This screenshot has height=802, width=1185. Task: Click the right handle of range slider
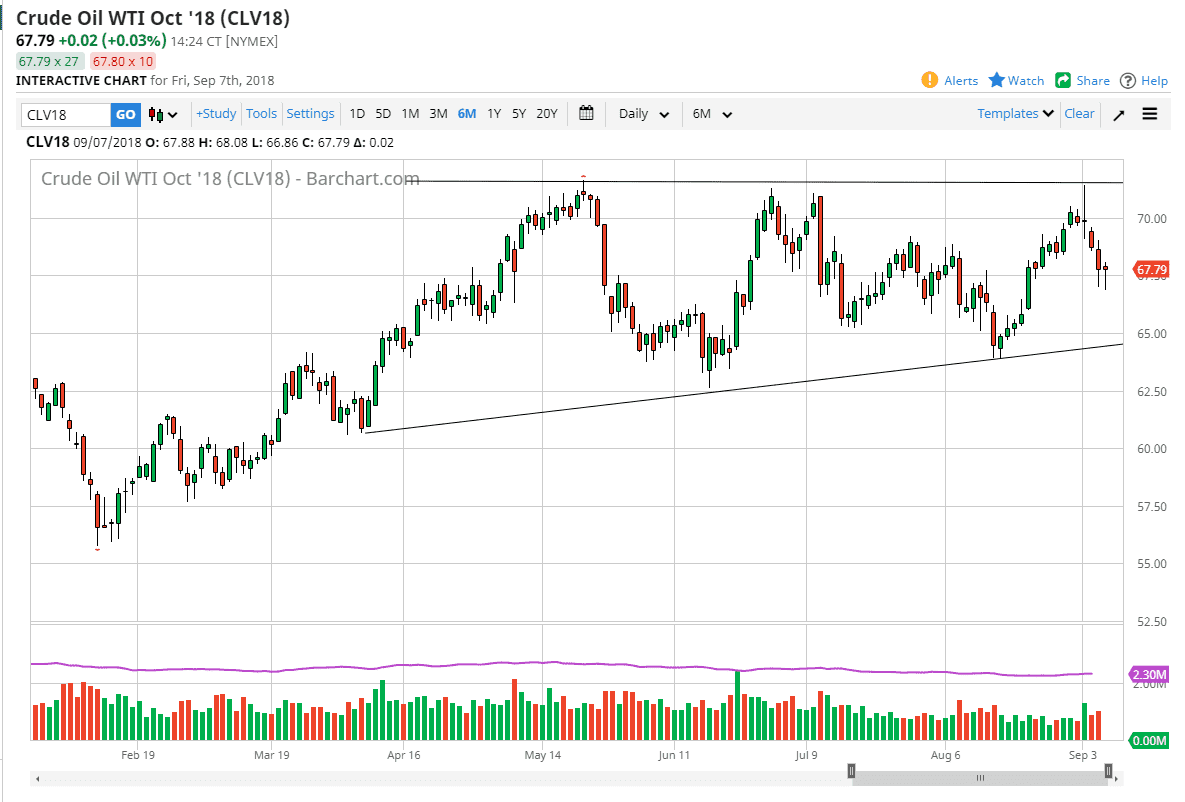(x=1108, y=771)
